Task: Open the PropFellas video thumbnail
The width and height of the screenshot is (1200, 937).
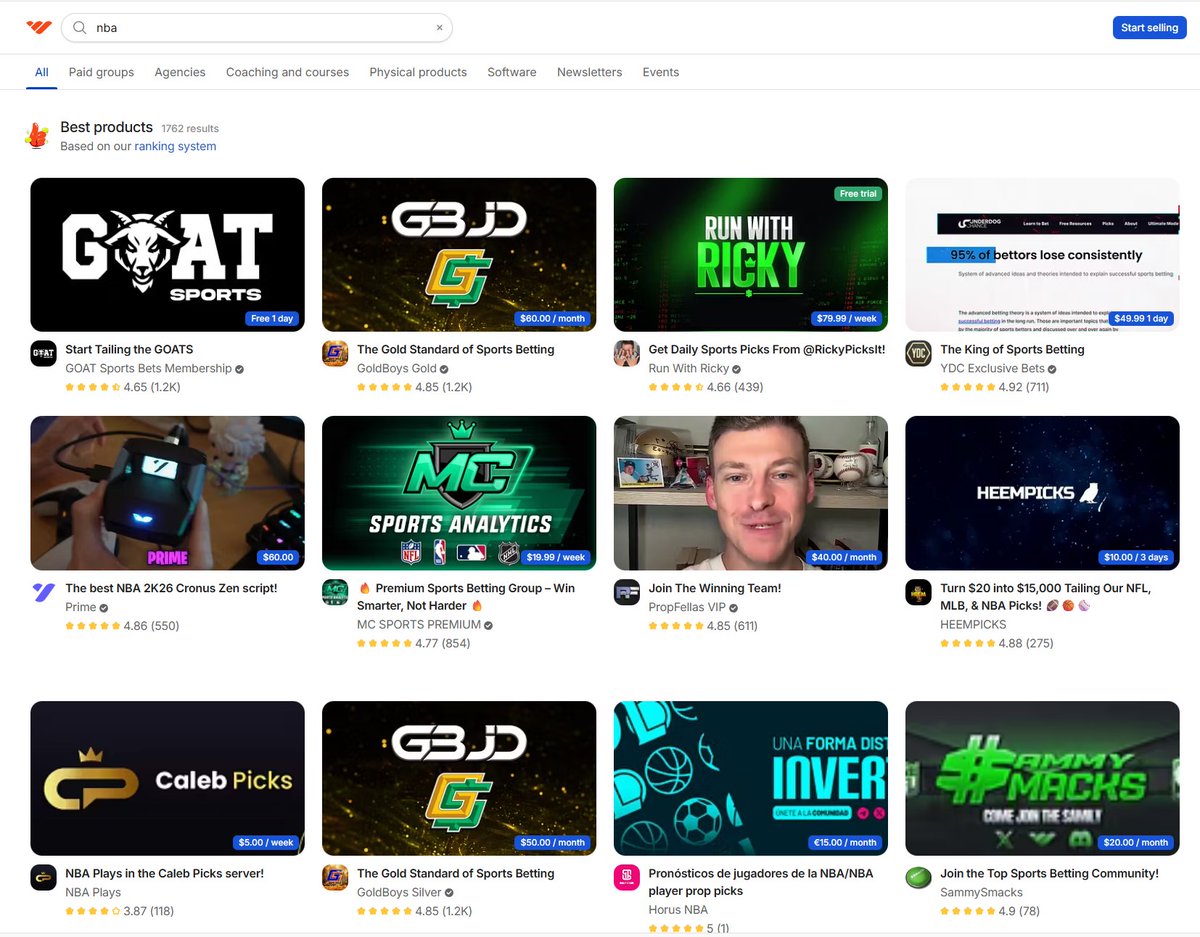Action: click(x=751, y=493)
